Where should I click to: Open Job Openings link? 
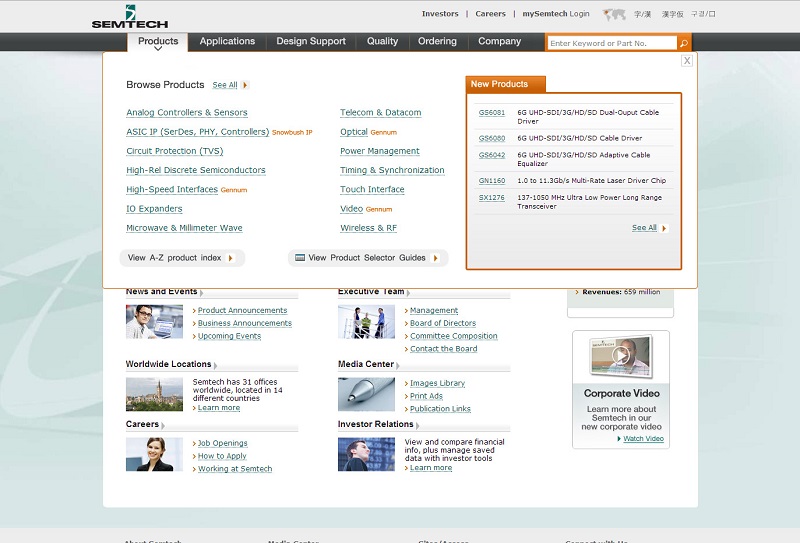[222, 443]
